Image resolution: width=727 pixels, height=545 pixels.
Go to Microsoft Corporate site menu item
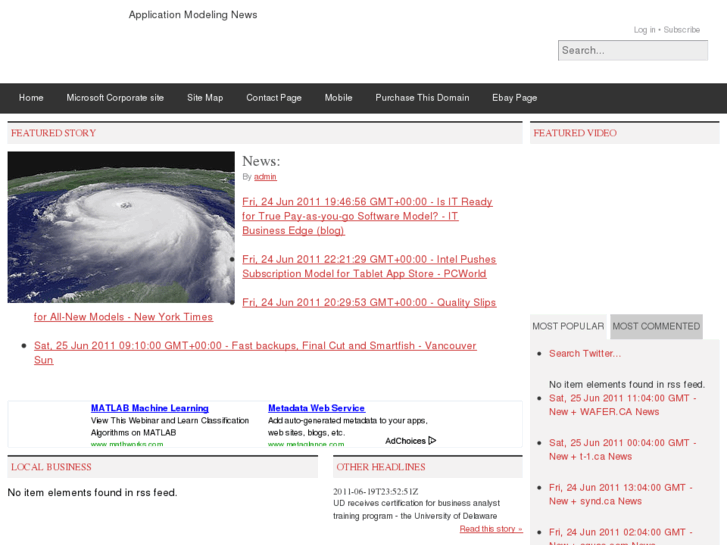click(115, 98)
